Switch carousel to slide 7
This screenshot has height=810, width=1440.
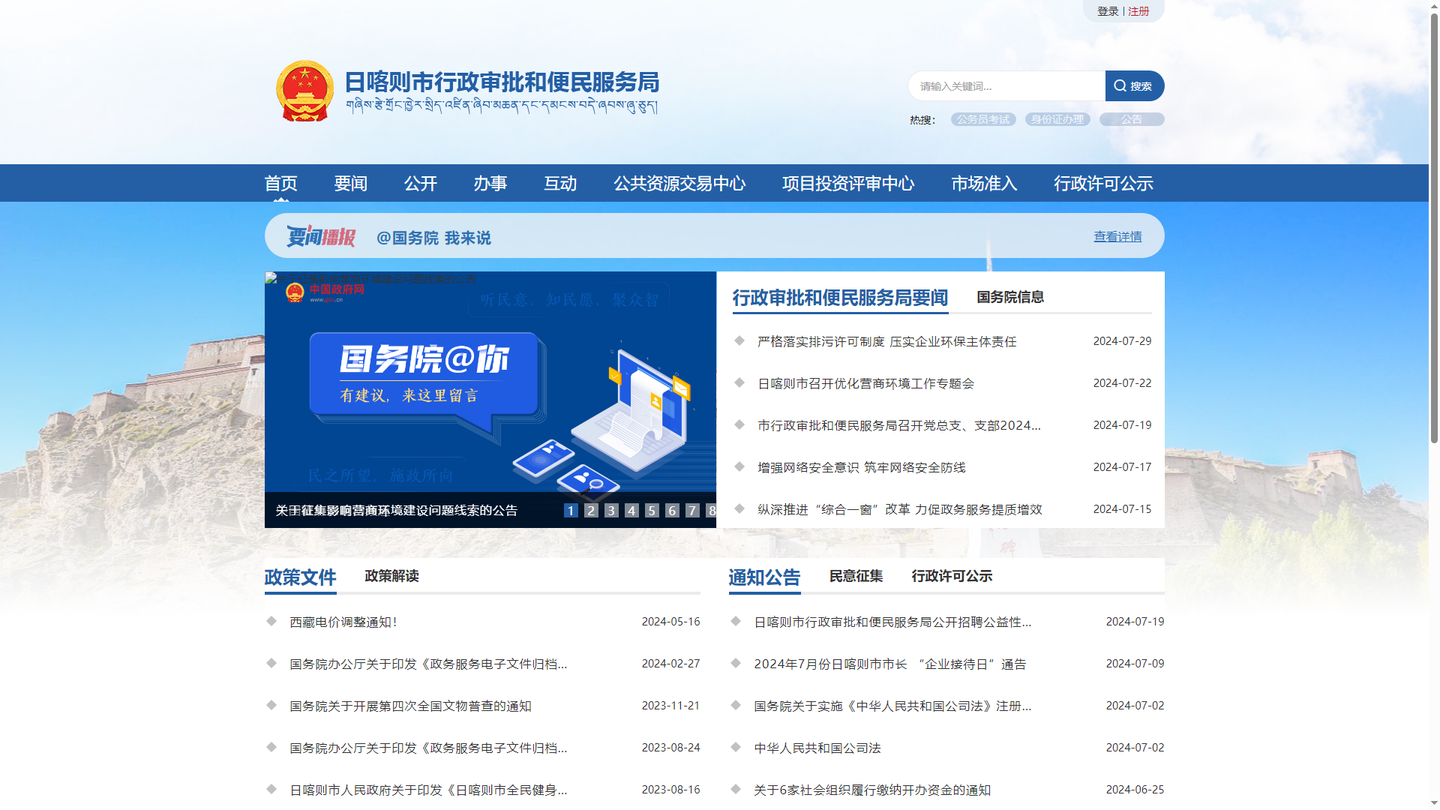pyautogui.click(x=692, y=510)
